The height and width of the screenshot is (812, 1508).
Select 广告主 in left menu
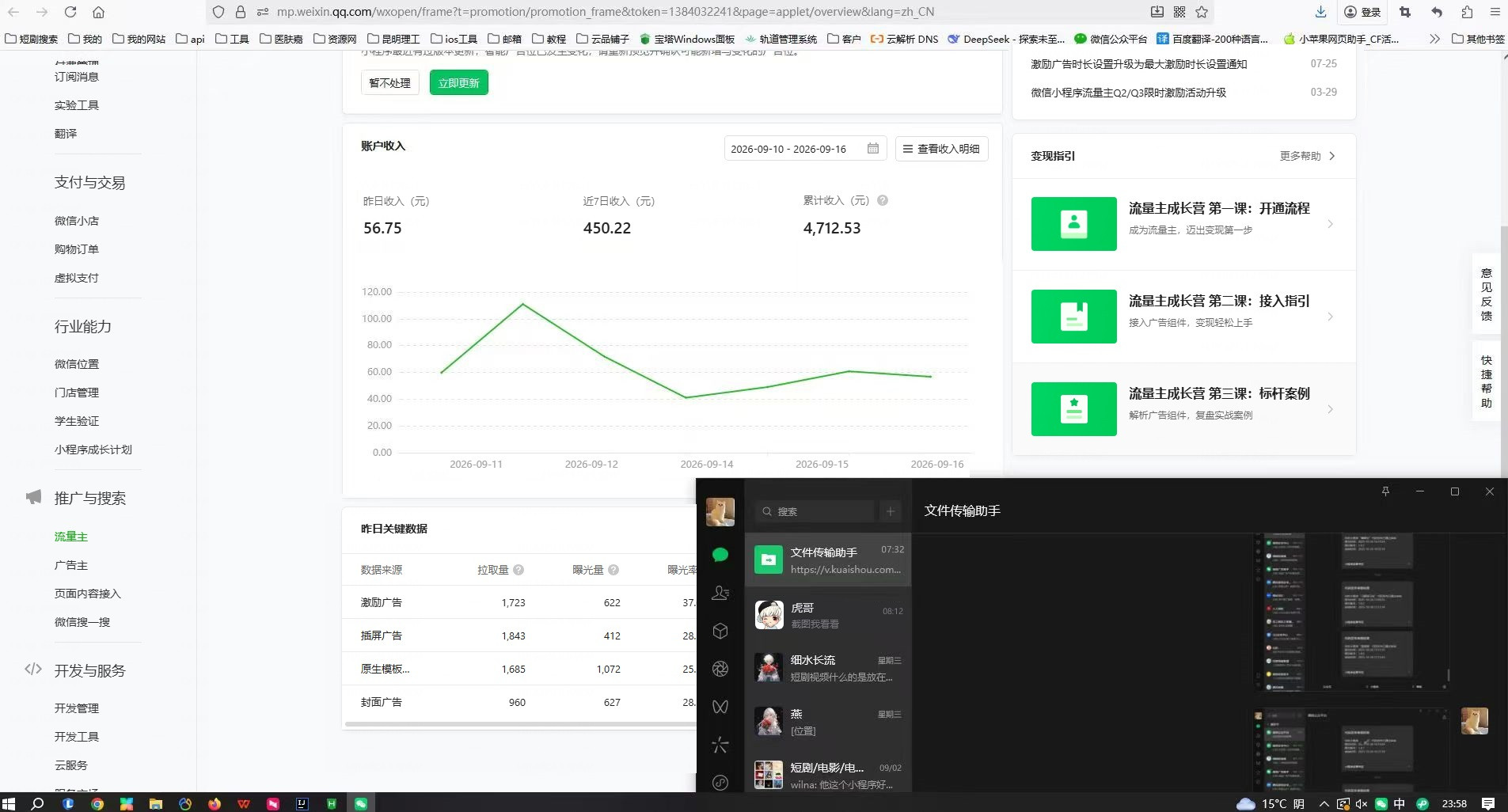point(71,565)
